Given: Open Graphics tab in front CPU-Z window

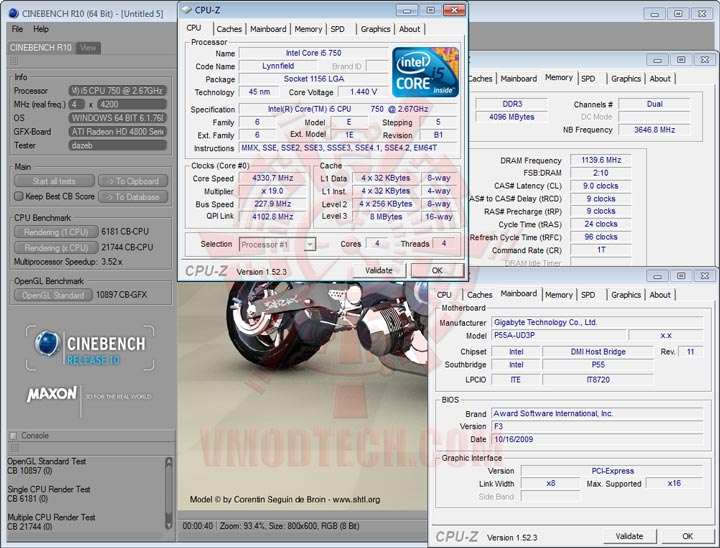Looking at the screenshot, I should pos(375,29).
